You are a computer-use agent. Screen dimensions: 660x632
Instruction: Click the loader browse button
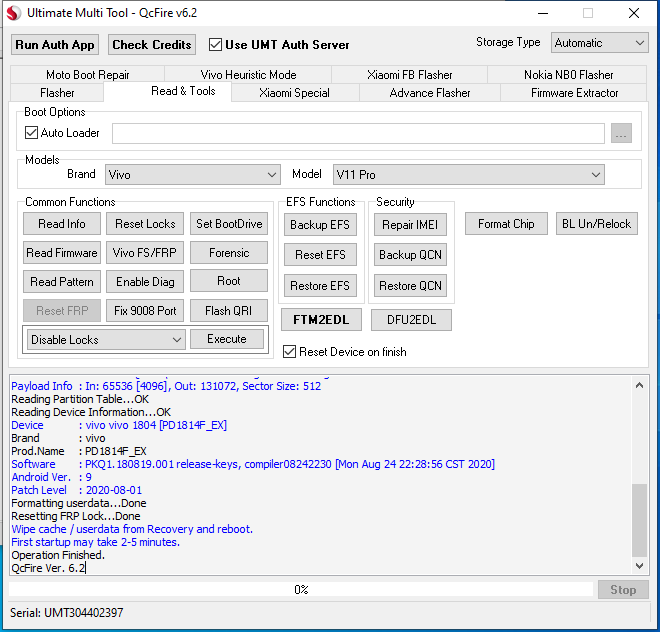(621, 133)
